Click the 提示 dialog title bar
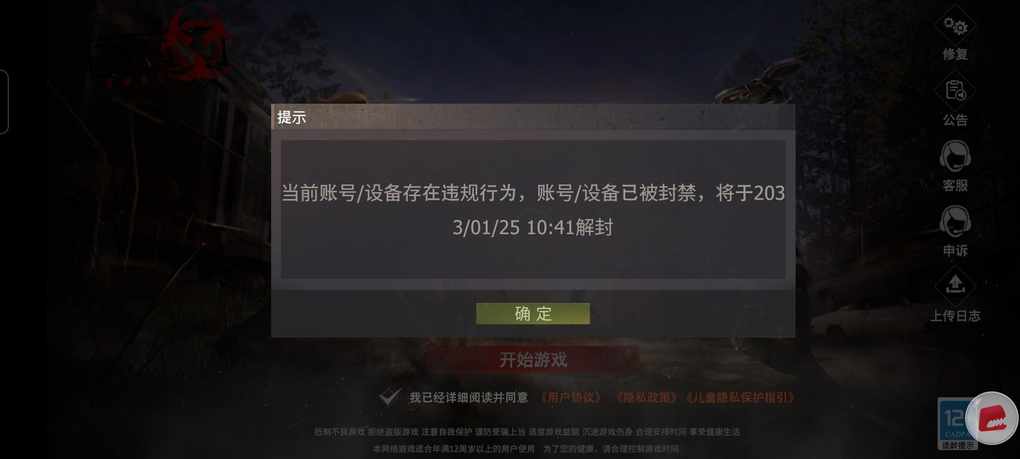This screenshot has height=459, width=1020. (x=533, y=118)
